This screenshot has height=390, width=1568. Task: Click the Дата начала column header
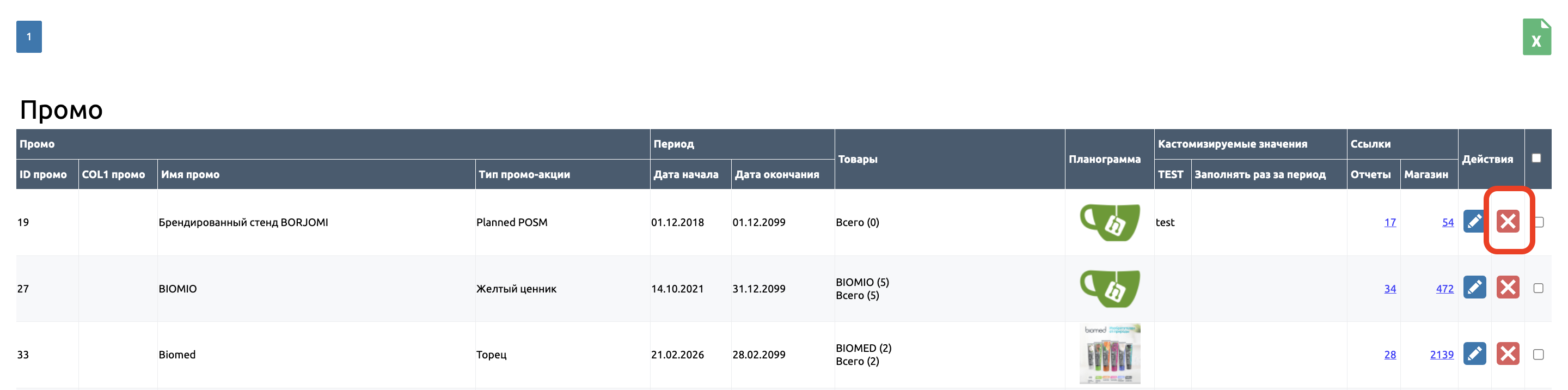(x=686, y=174)
